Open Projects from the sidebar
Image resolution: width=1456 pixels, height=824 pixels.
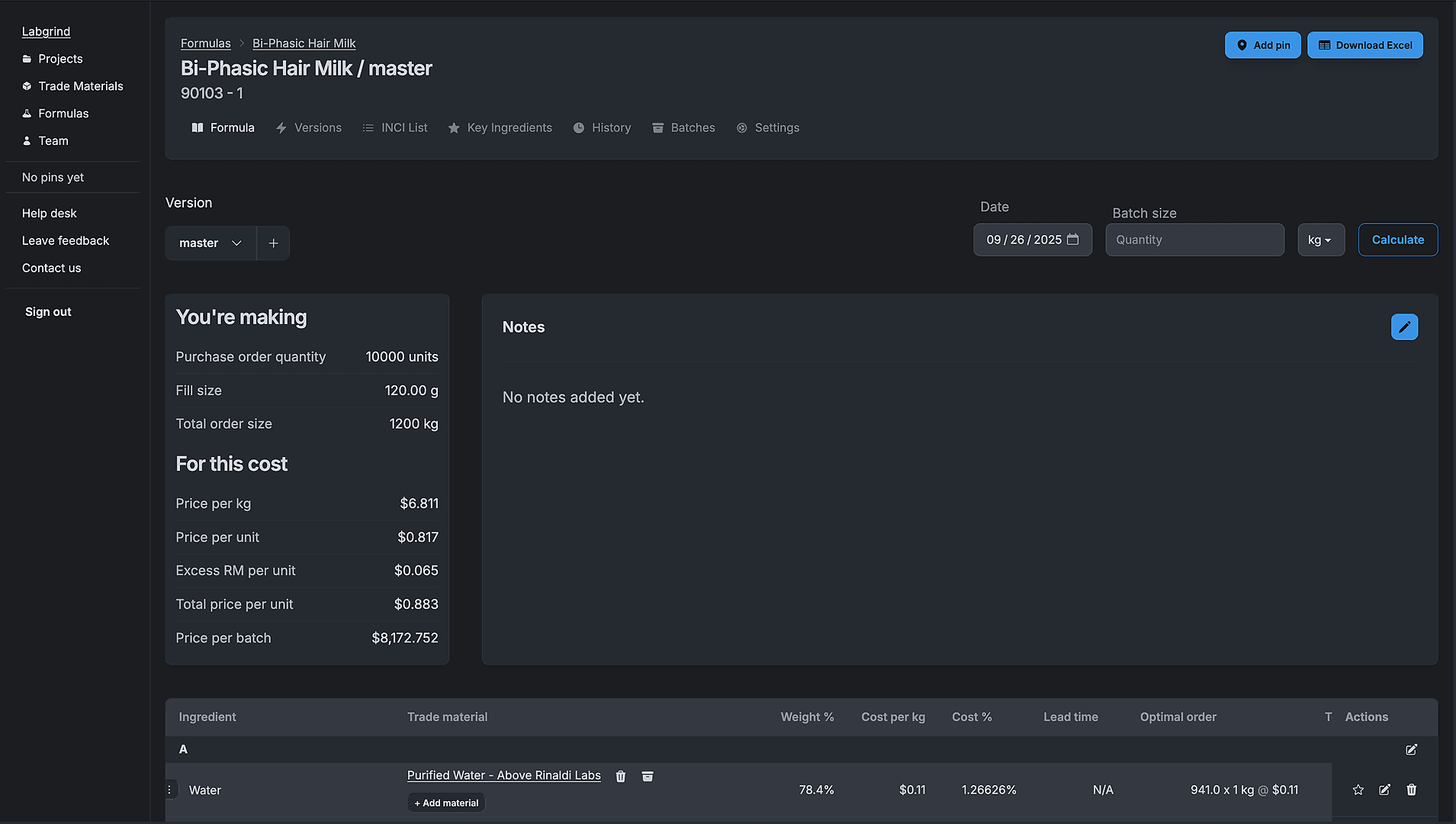point(59,59)
